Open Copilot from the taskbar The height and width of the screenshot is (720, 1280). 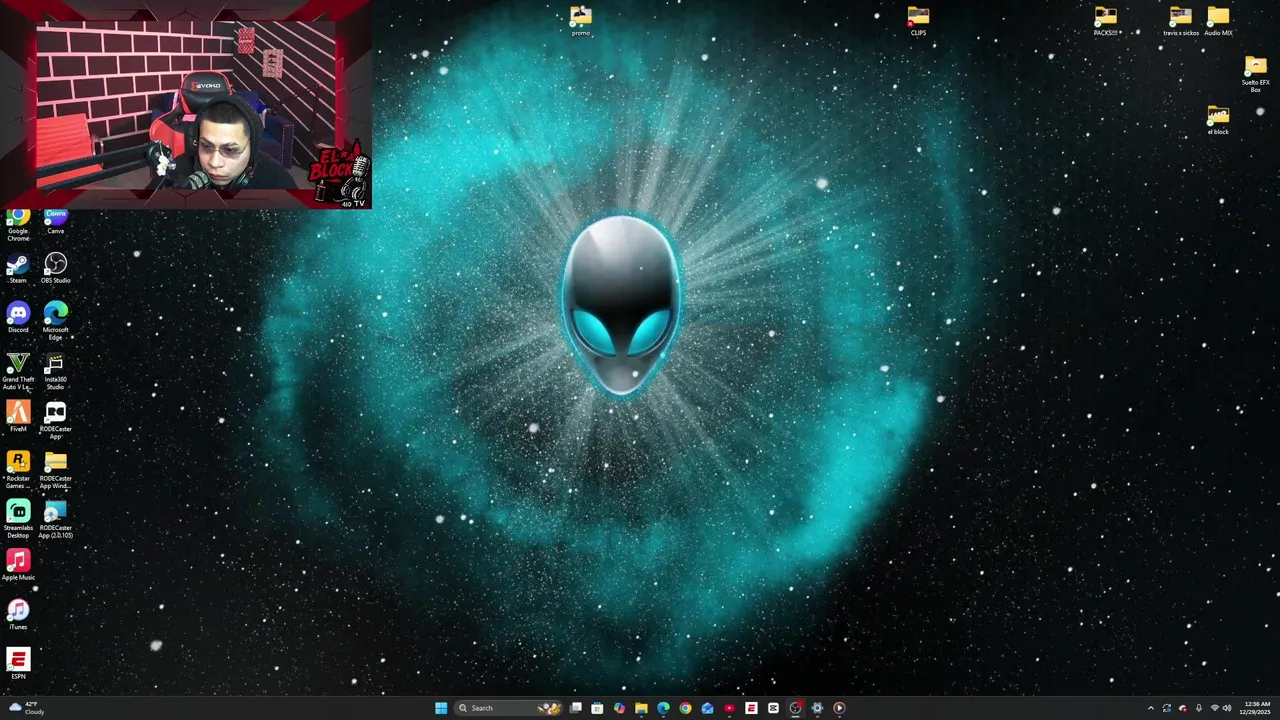[619, 708]
